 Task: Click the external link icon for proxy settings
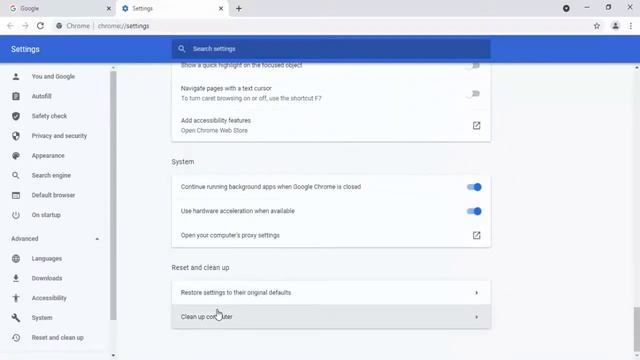[x=476, y=236]
